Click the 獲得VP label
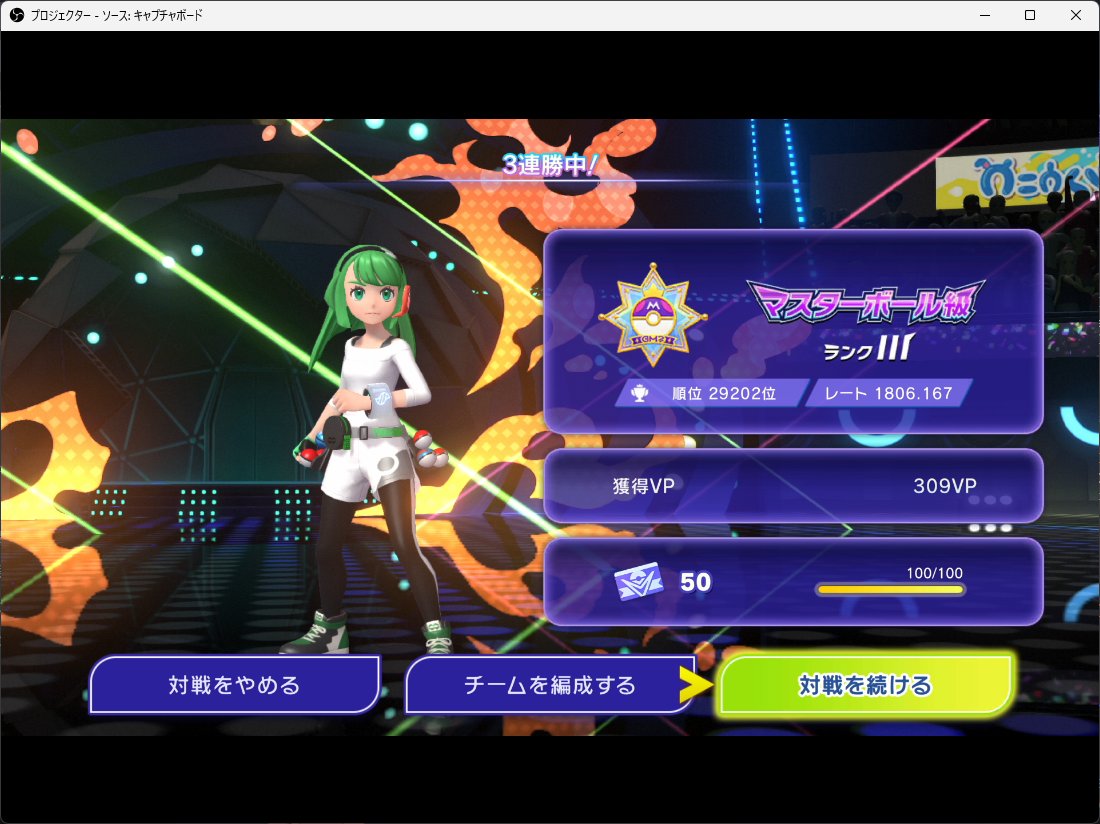 (643, 485)
